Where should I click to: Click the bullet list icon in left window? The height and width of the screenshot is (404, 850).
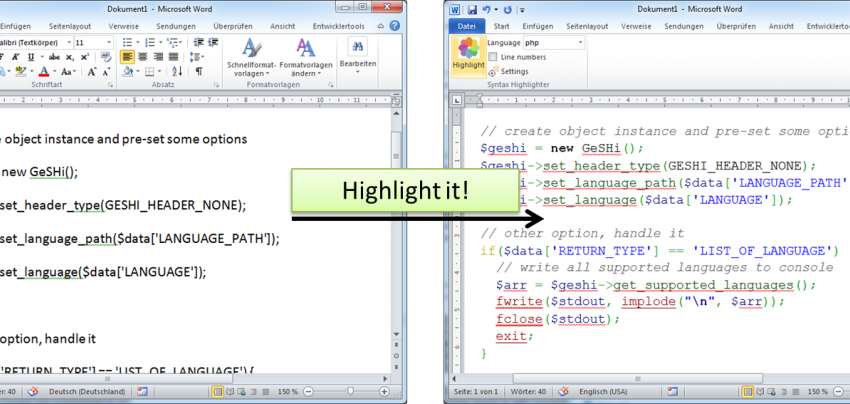click(x=127, y=41)
